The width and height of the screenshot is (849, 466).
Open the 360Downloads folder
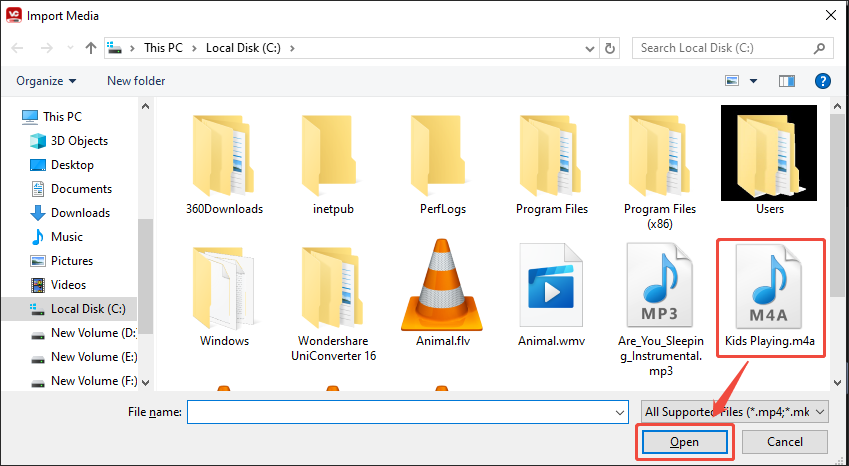click(x=224, y=162)
